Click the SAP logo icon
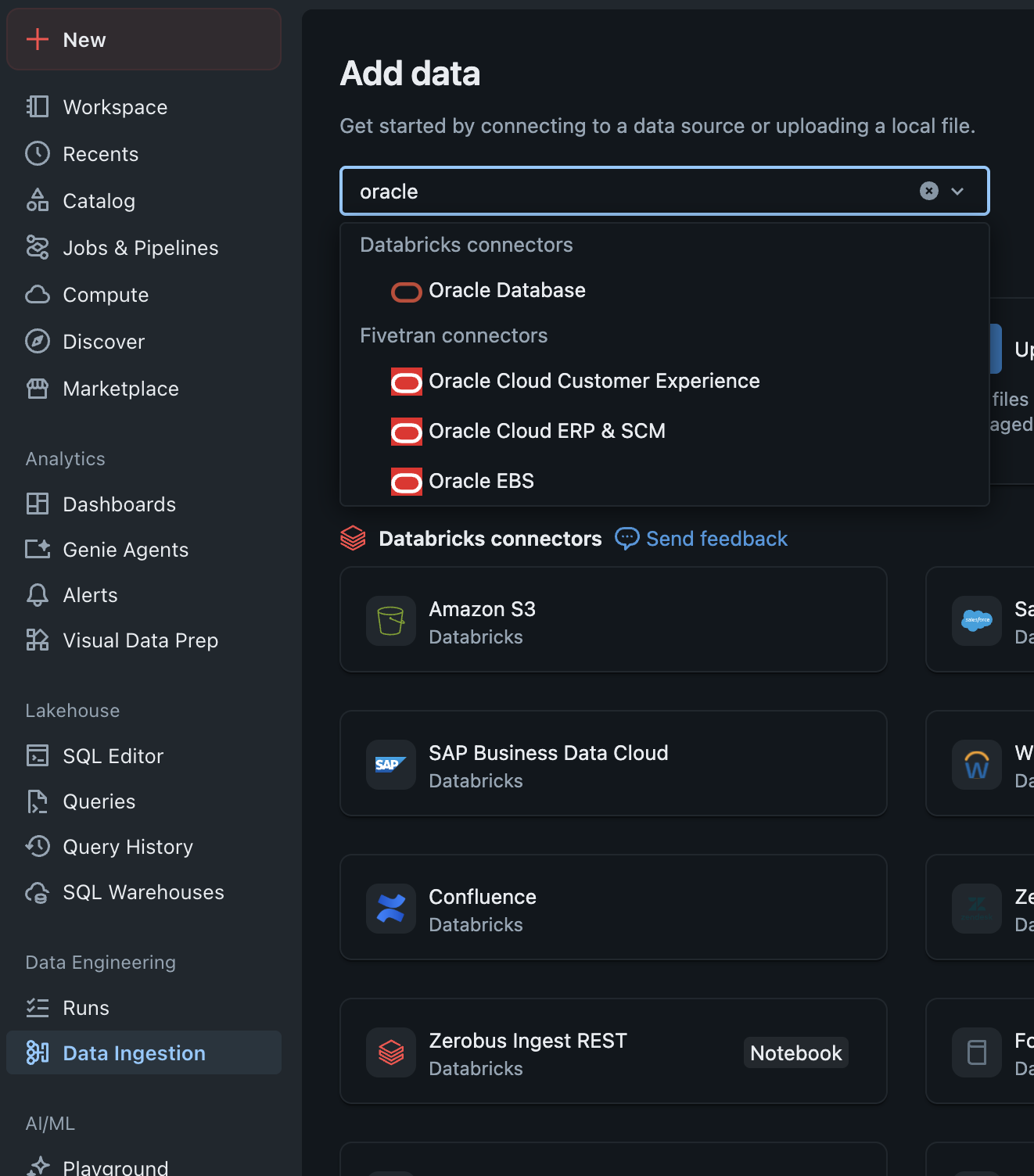 (x=391, y=765)
